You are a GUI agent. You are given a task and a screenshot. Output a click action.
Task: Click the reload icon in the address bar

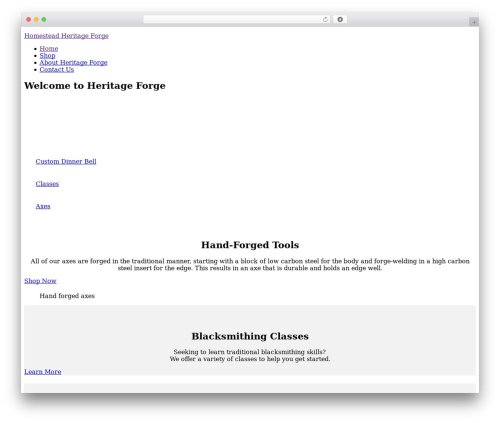325,20
